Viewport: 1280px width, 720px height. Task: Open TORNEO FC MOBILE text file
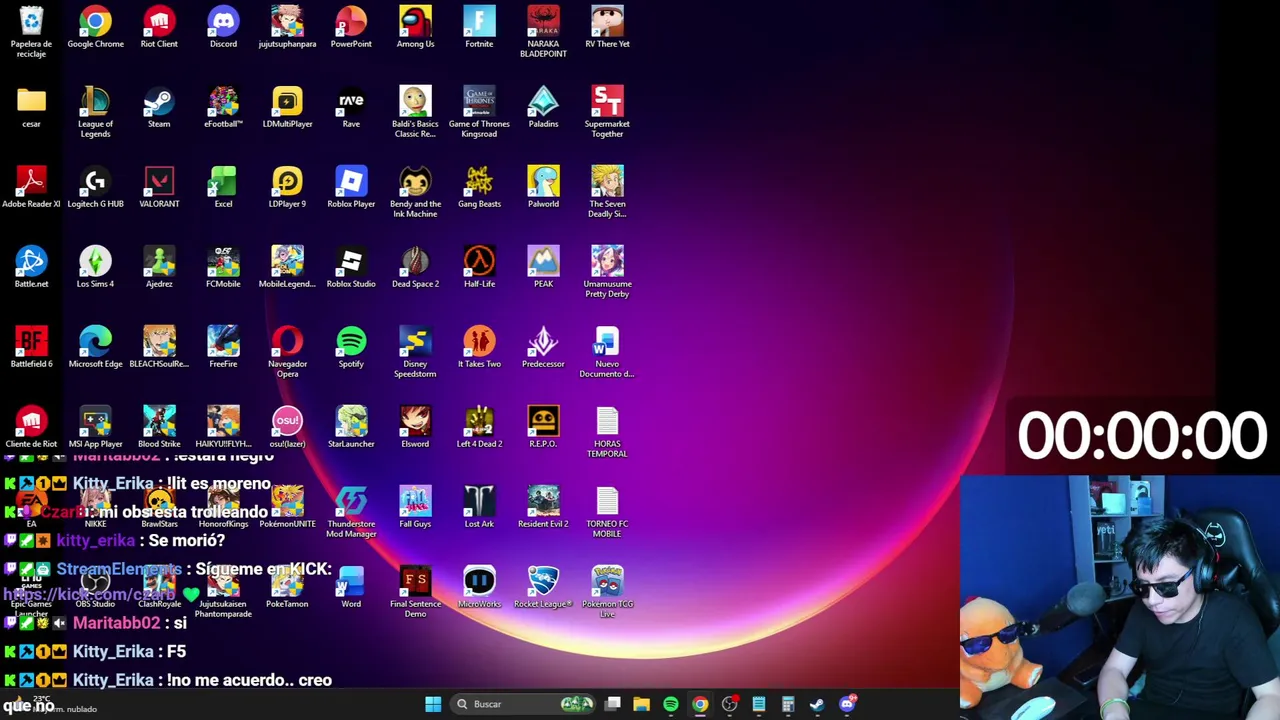point(607,512)
